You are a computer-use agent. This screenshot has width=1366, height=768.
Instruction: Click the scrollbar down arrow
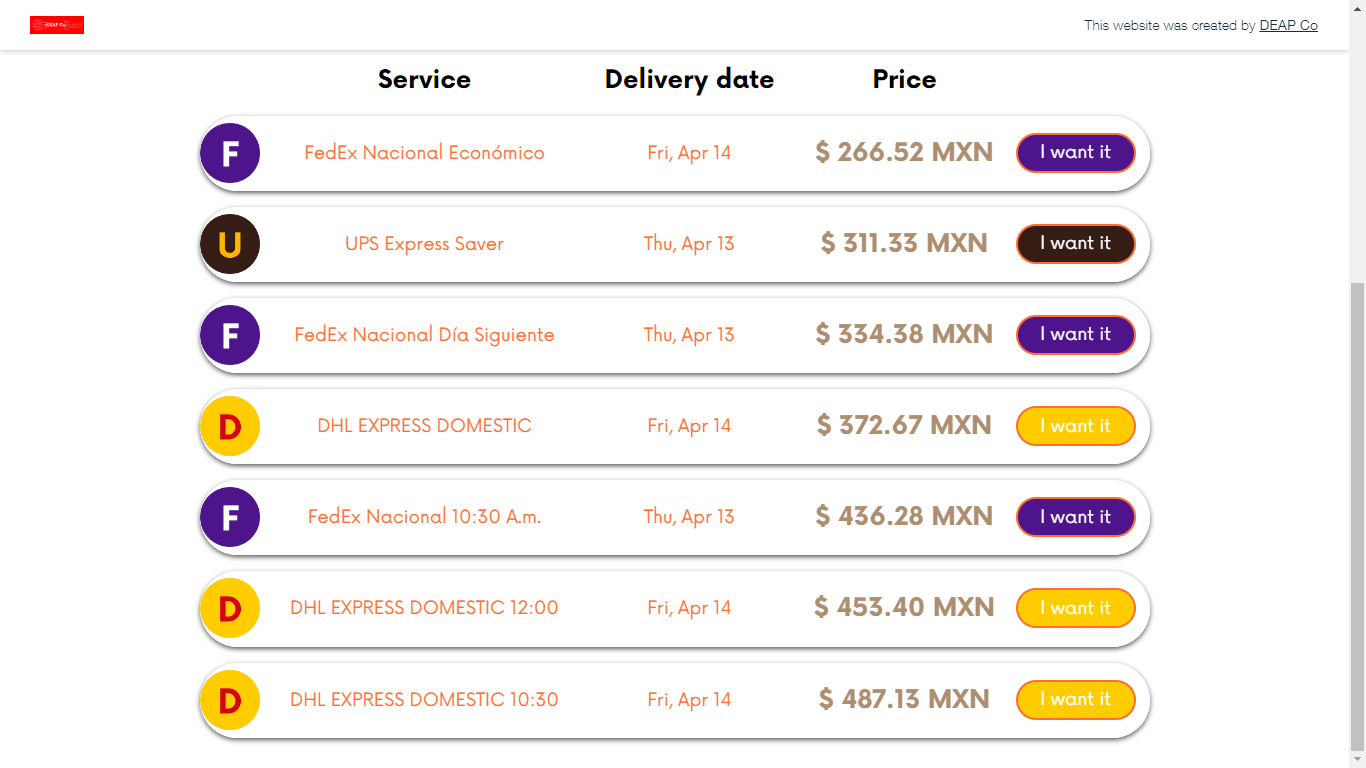tap(1358, 760)
